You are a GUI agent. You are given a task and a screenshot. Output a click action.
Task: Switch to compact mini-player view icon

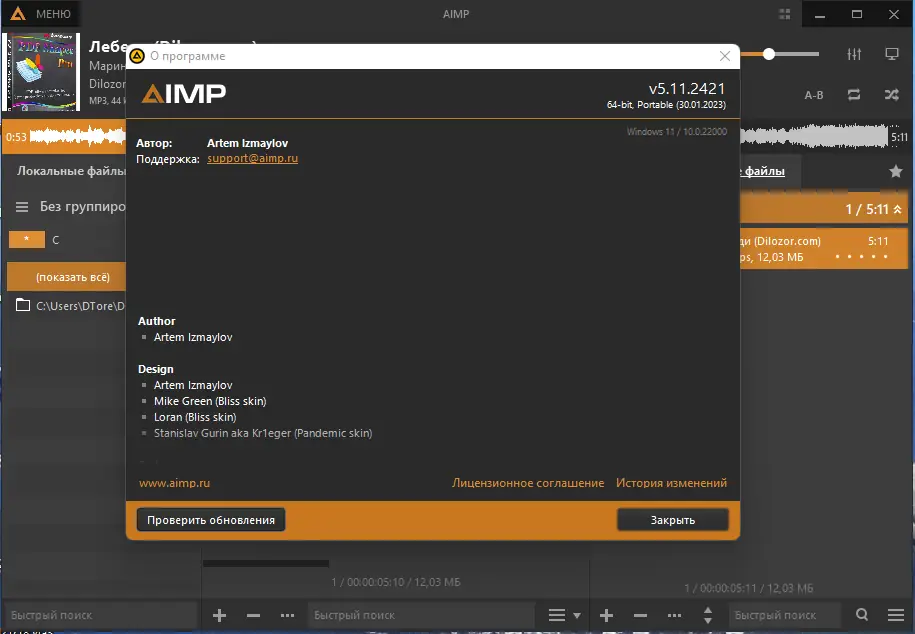(x=892, y=54)
